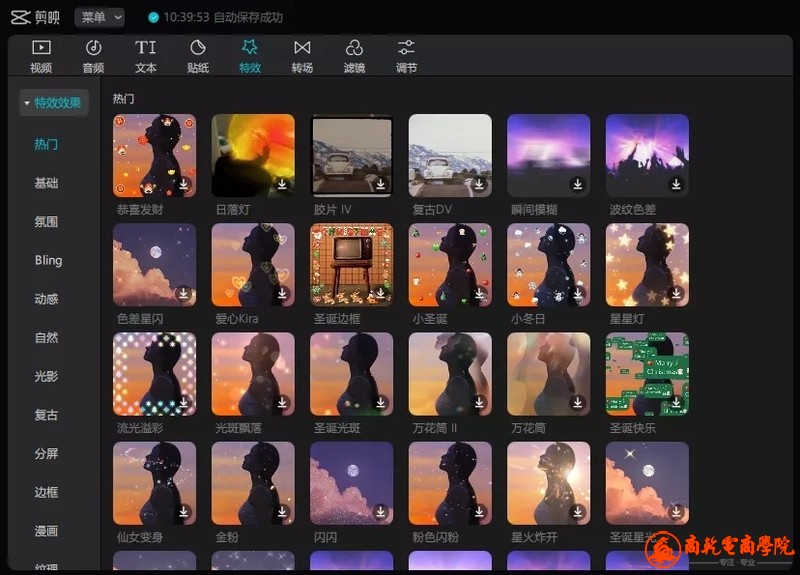Preview the 瞬间模糊 effect thumbnail
This screenshot has width=800, height=575.
click(548, 156)
